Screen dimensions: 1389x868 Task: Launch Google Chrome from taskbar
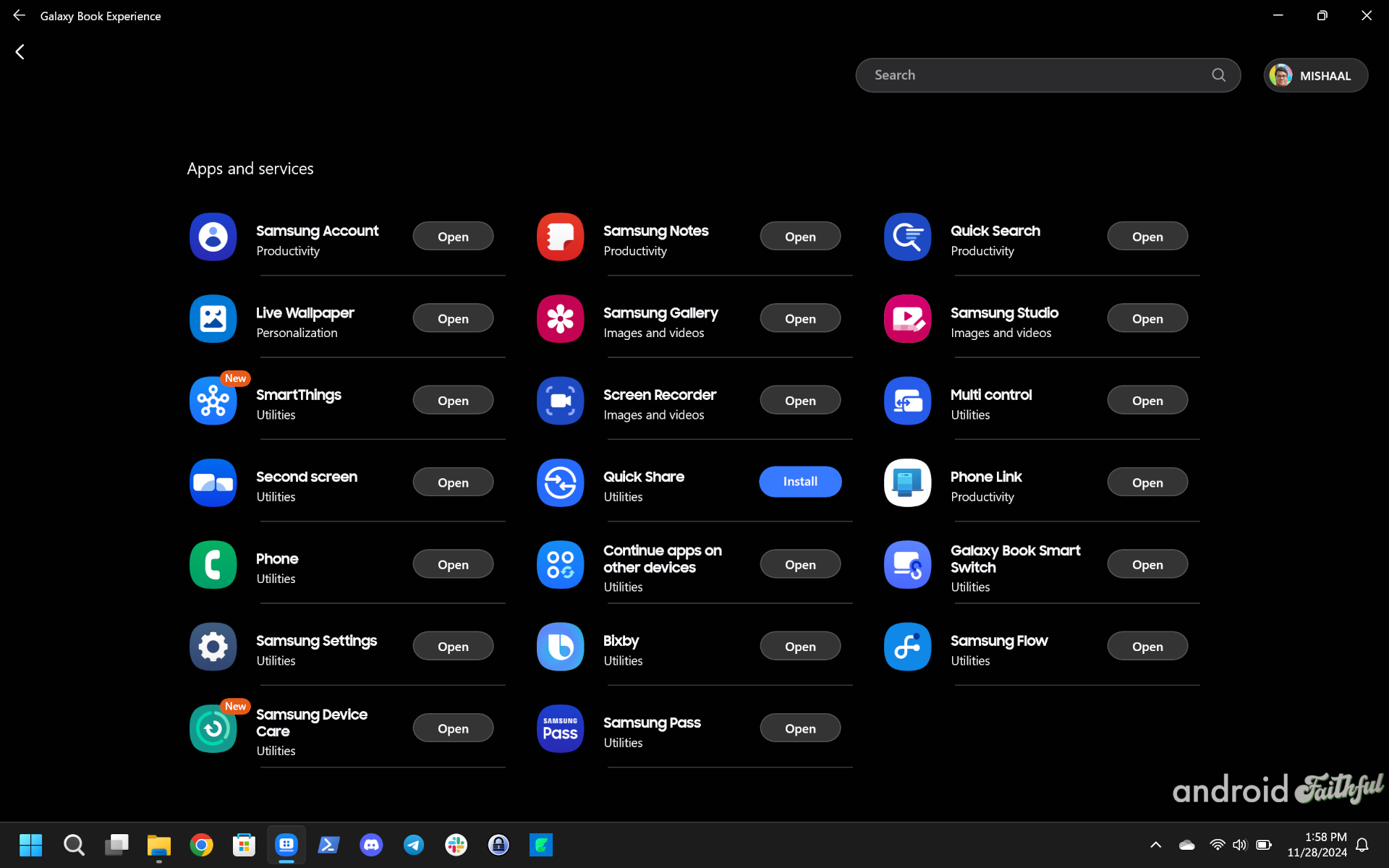click(x=201, y=844)
